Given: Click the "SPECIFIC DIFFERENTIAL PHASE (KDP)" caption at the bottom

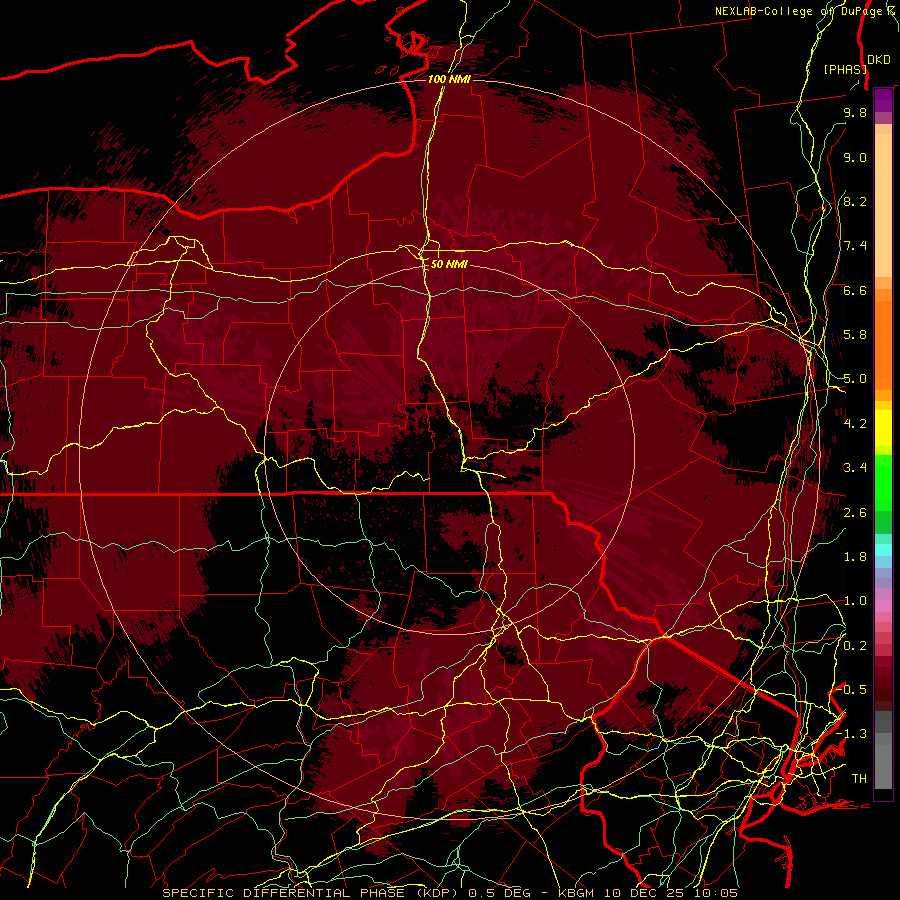Looking at the screenshot, I should [x=309, y=893].
